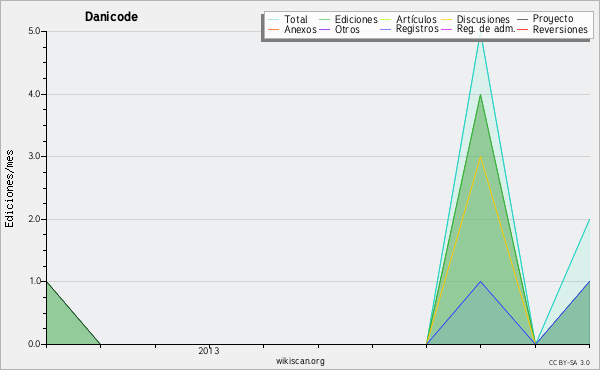Screen dimensions: 600x370
Task: Click the red Reversiones legend line swatch
Action: (522, 29)
